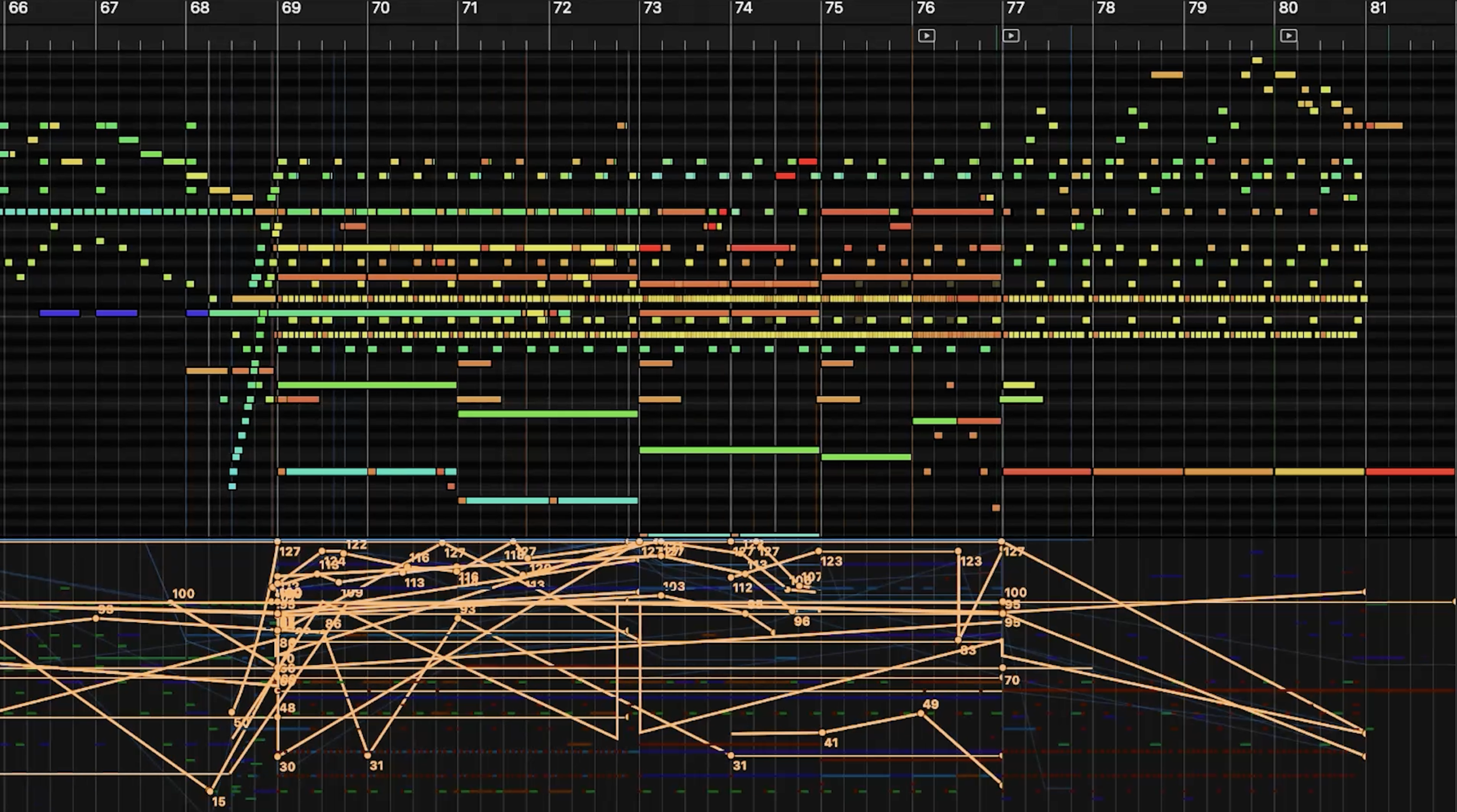The image size is (1457, 812).
Task: Click bar number 66 in the ruler
Action: (18, 8)
